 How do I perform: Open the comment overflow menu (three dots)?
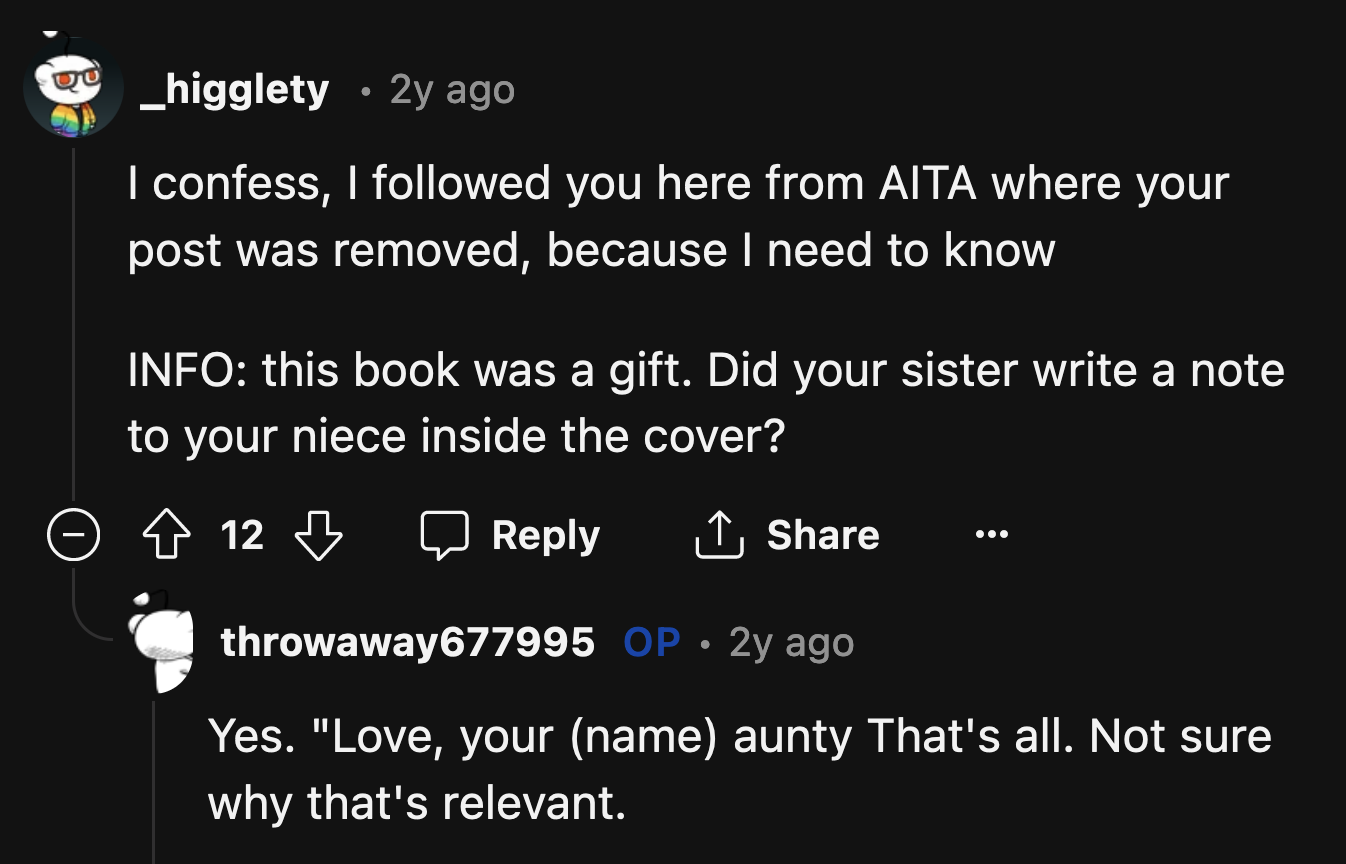(991, 535)
